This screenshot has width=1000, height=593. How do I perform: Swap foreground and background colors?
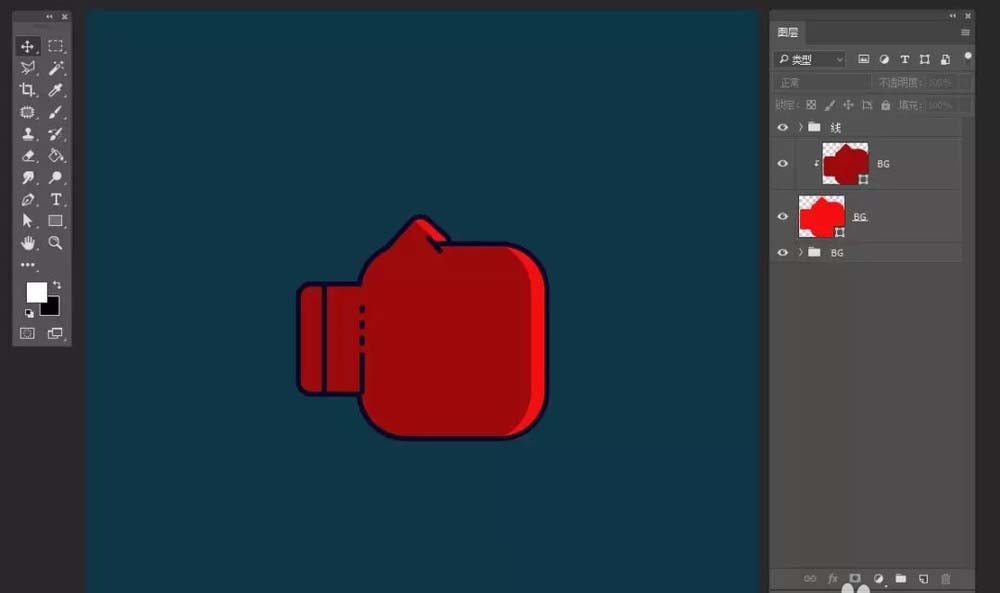tap(57, 284)
